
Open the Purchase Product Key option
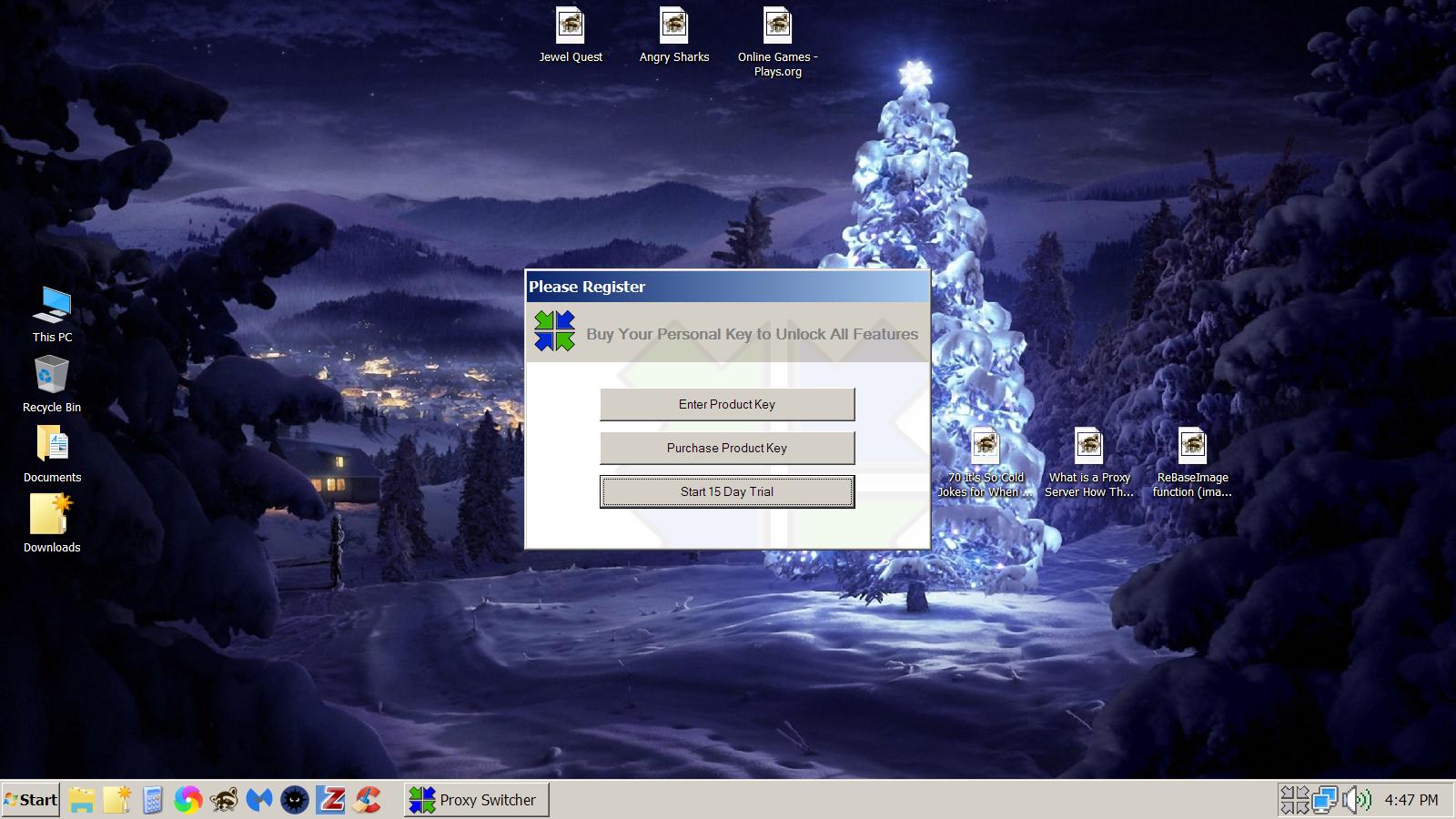click(727, 448)
